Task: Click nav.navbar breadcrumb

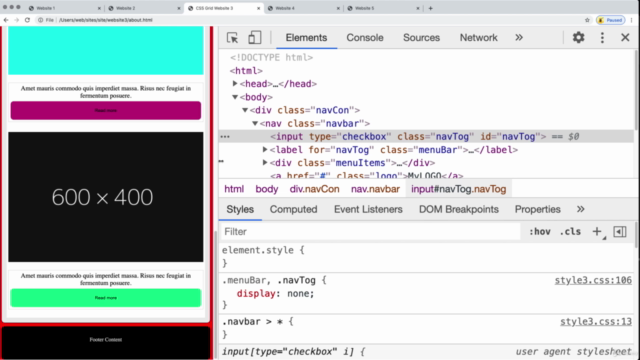Action: 375,189
